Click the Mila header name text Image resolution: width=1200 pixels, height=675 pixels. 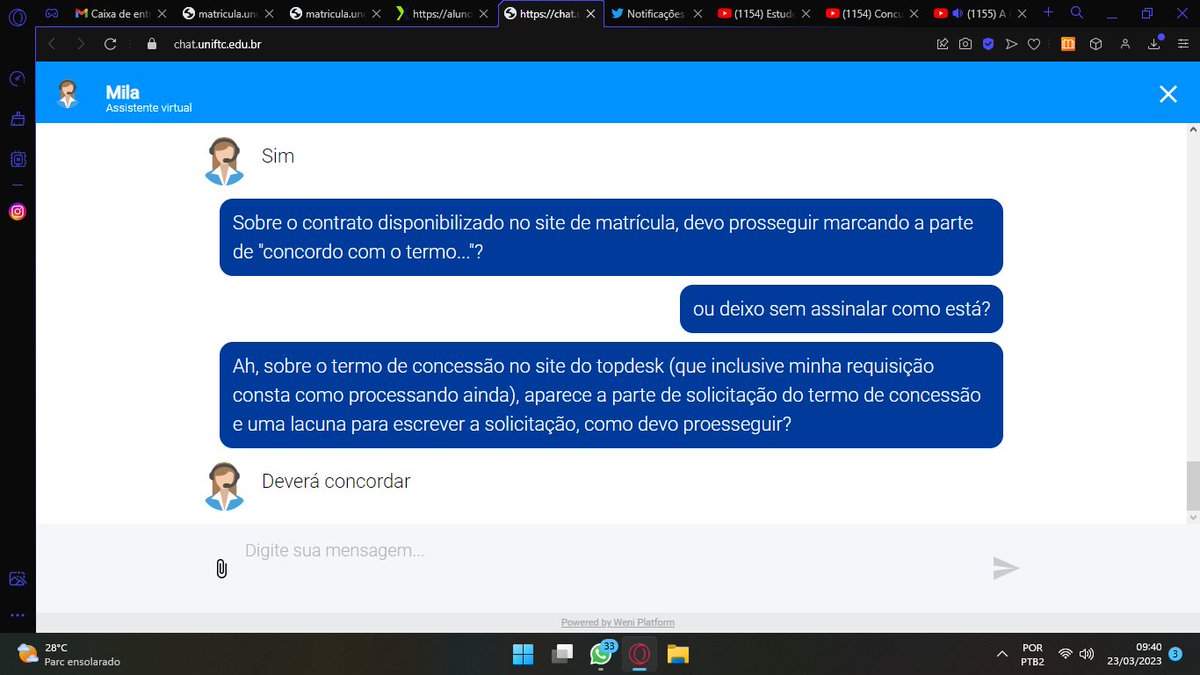[123, 92]
